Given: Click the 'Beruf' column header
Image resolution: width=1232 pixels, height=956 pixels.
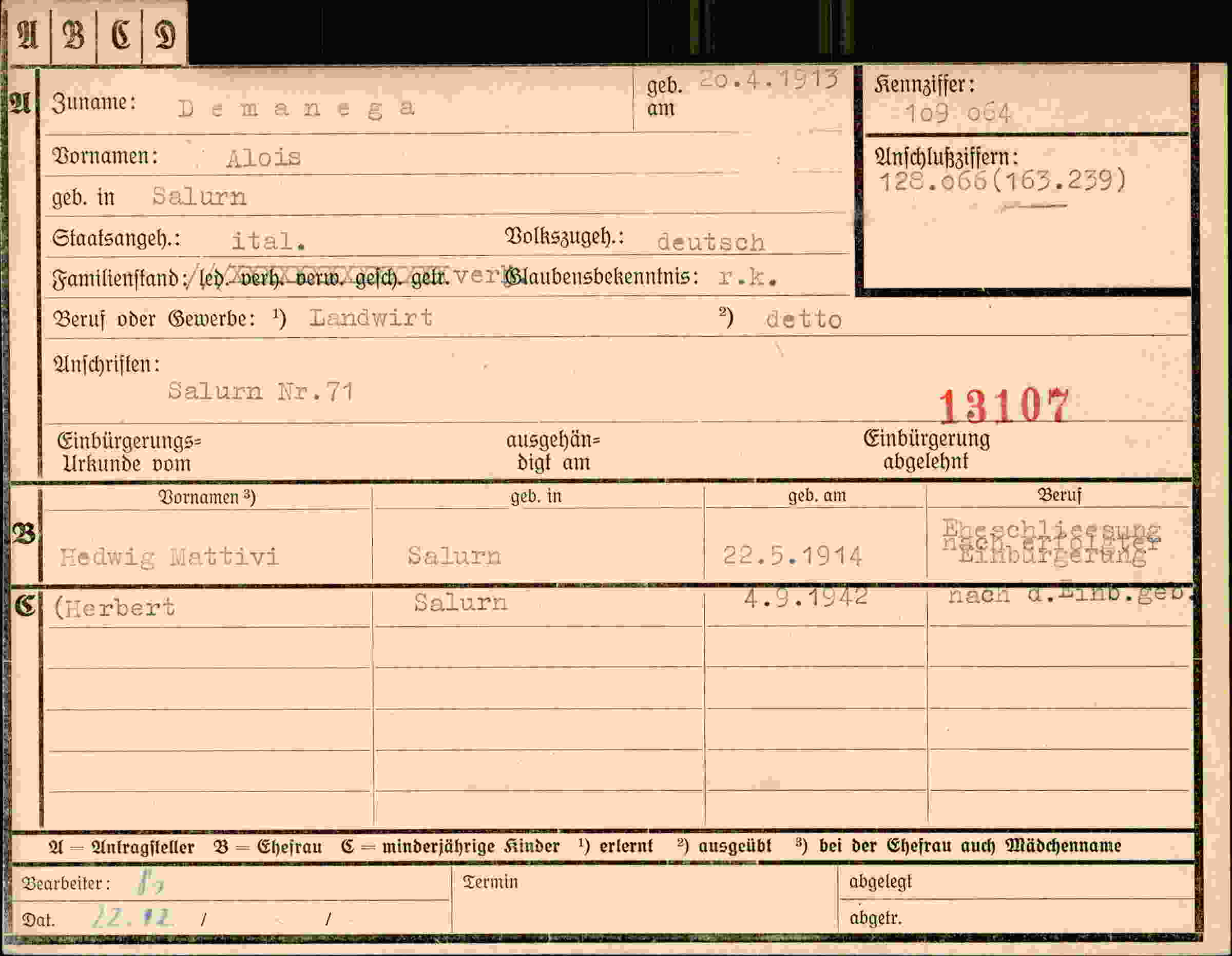Looking at the screenshot, I should click(x=1060, y=495).
